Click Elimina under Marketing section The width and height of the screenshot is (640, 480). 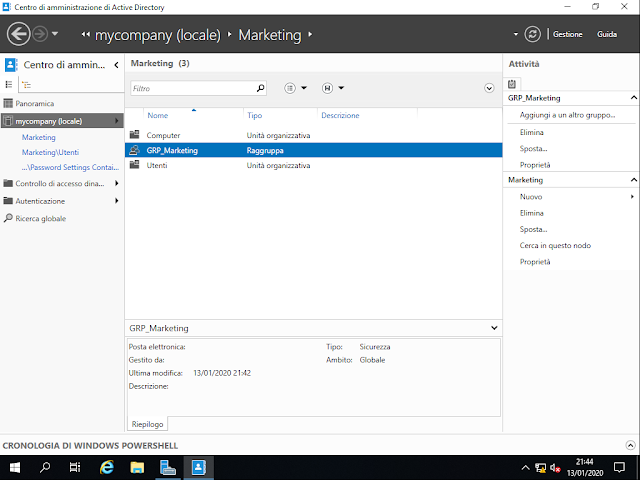pos(531,213)
